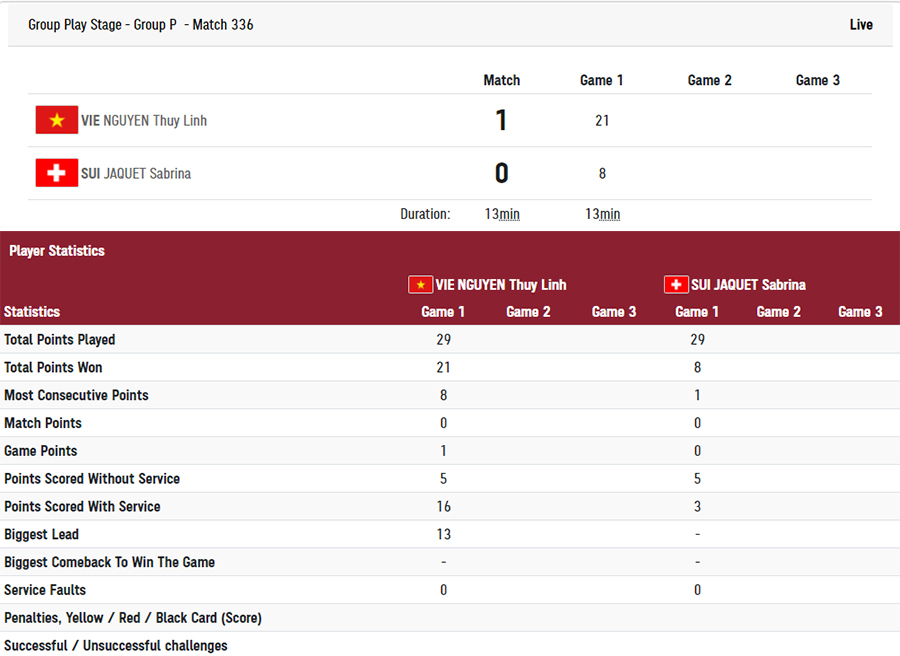Select the Game 2 column header in scoreboard
Image resolution: width=900 pixels, height=656 pixels.
click(x=709, y=80)
